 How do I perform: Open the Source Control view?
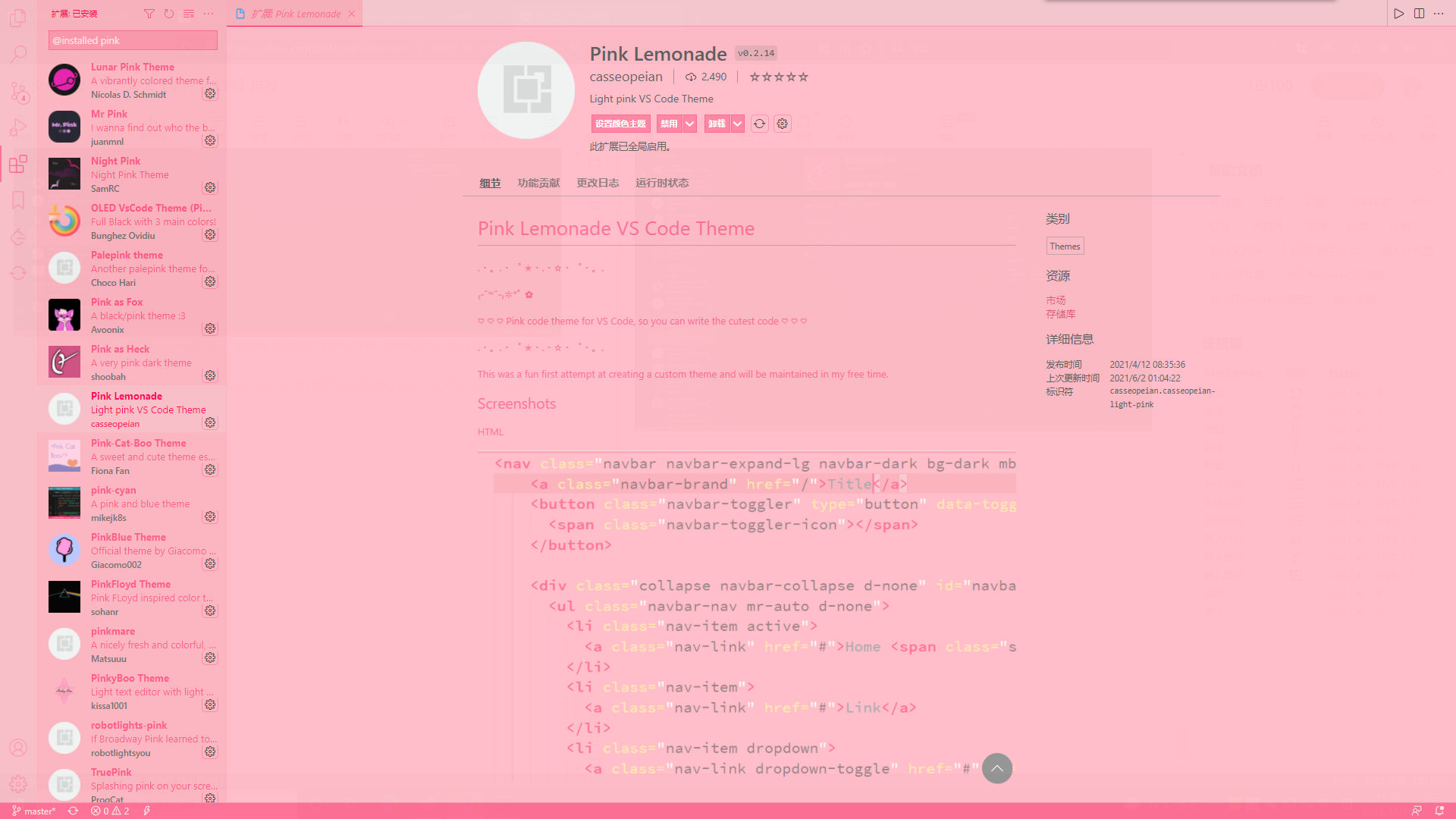point(18,91)
